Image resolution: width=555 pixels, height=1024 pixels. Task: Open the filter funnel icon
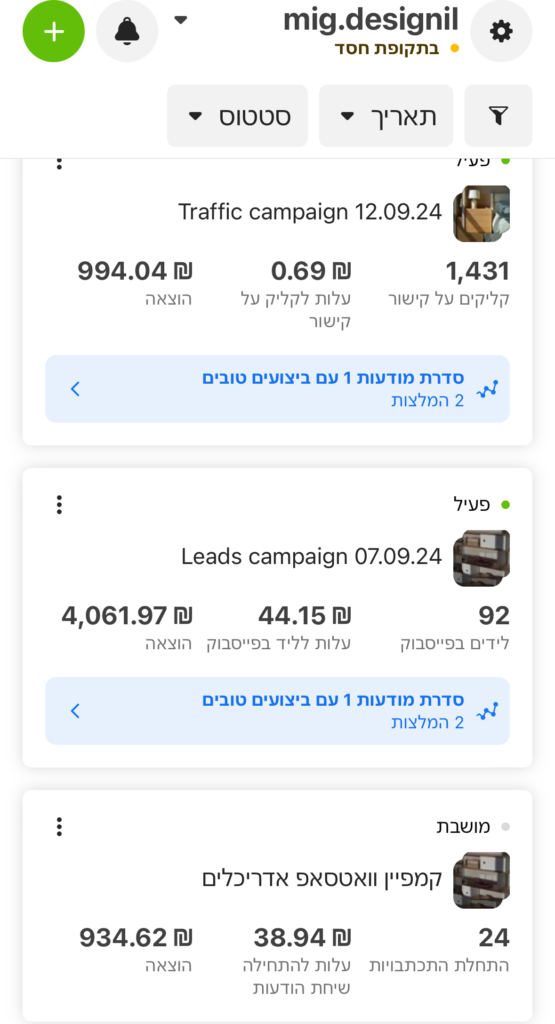[x=498, y=116]
